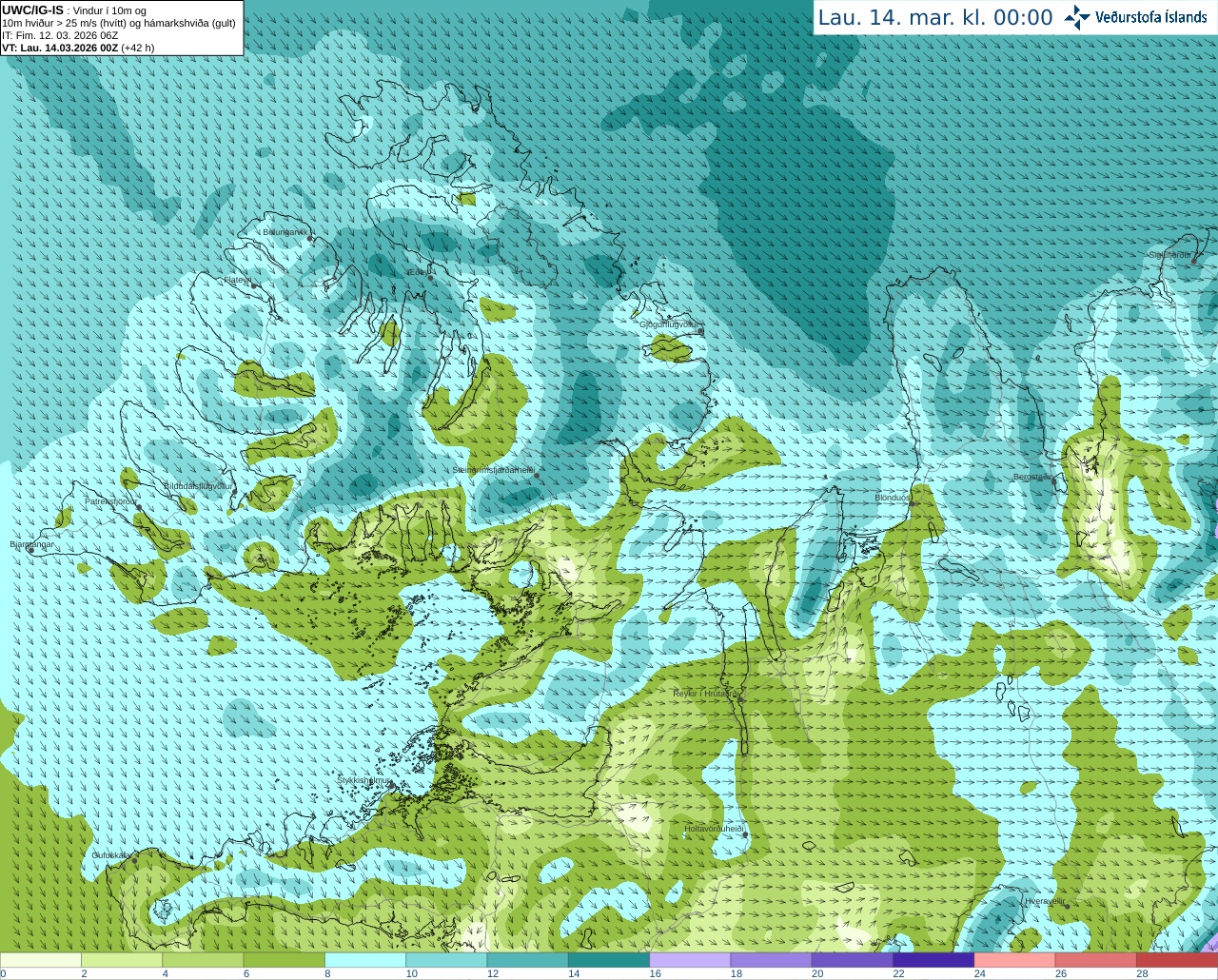Screen dimensions: 1218x980
Task: Pick the 6–8 m/s olive green swatch
Action: click(284, 960)
